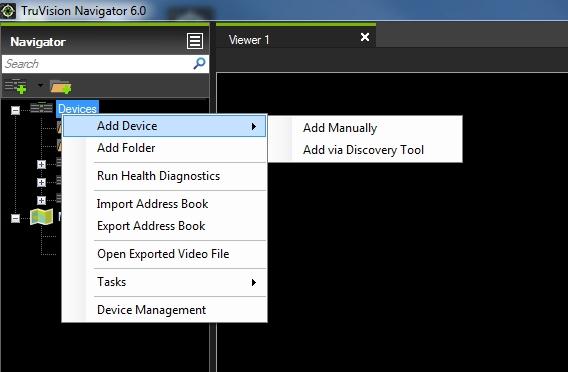Click the add device icon with green plus
This screenshot has width=568, height=372.
coord(16,86)
